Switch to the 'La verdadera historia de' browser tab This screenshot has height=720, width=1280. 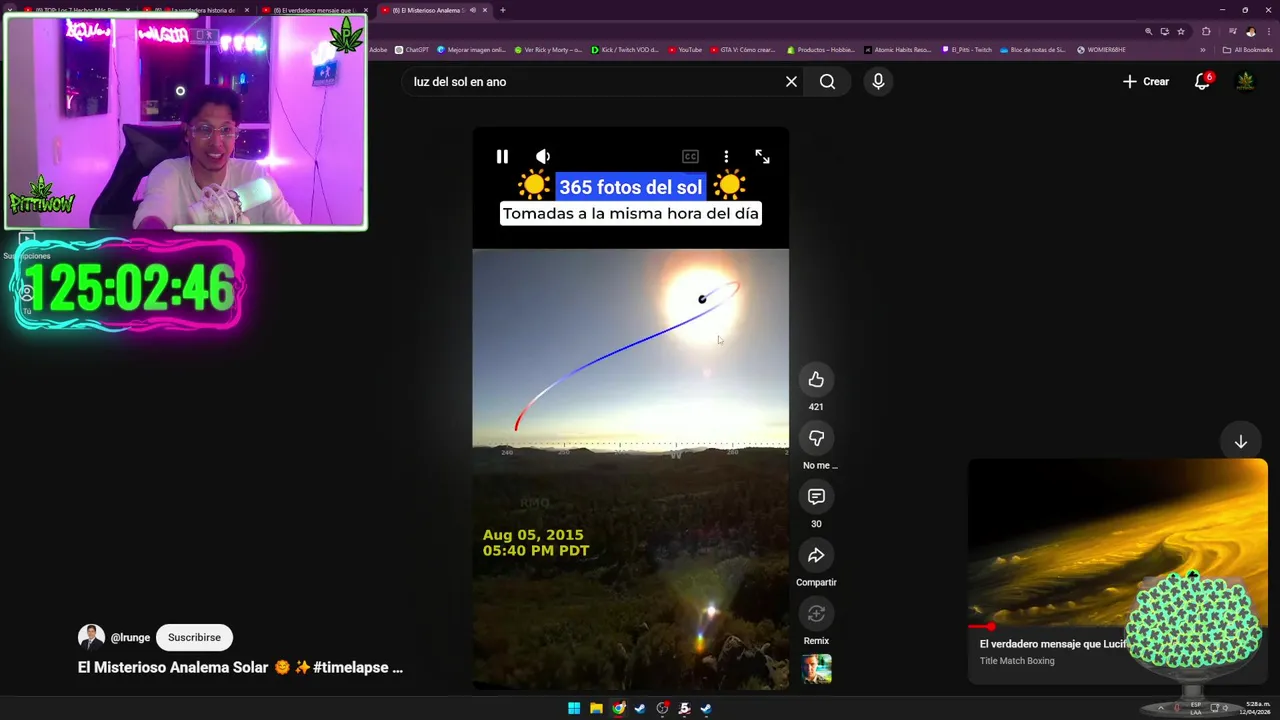coord(192,10)
